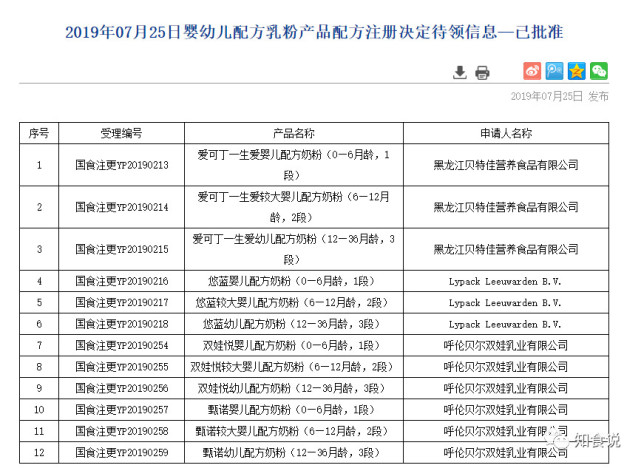This screenshot has width=641, height=468.
Task: Click serial number 5 cell
Action: click(x=39, y=303)
